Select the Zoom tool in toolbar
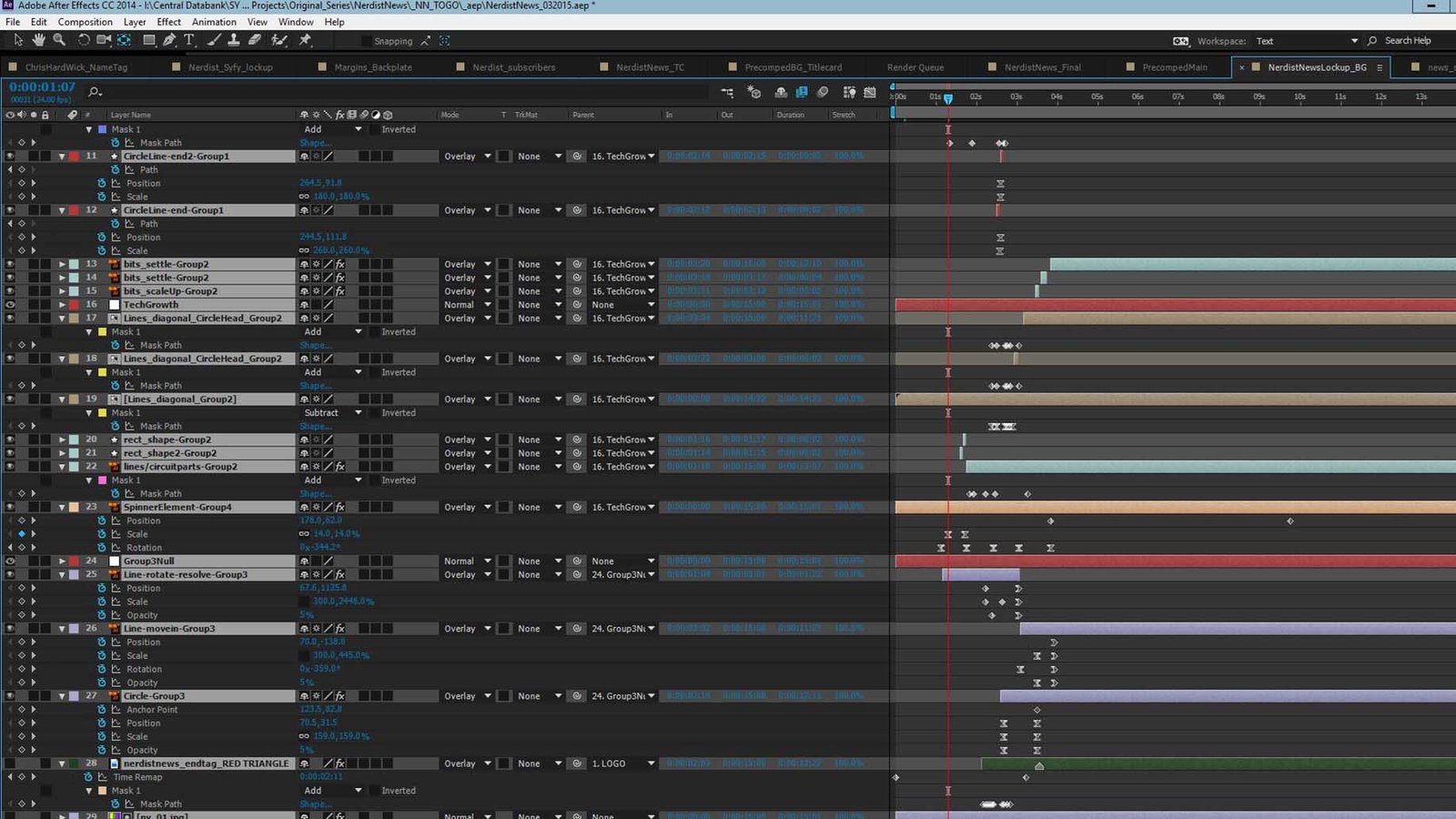Image resolution: width=1456 pixels, height=819 pixels. click(x=59, y=40)
